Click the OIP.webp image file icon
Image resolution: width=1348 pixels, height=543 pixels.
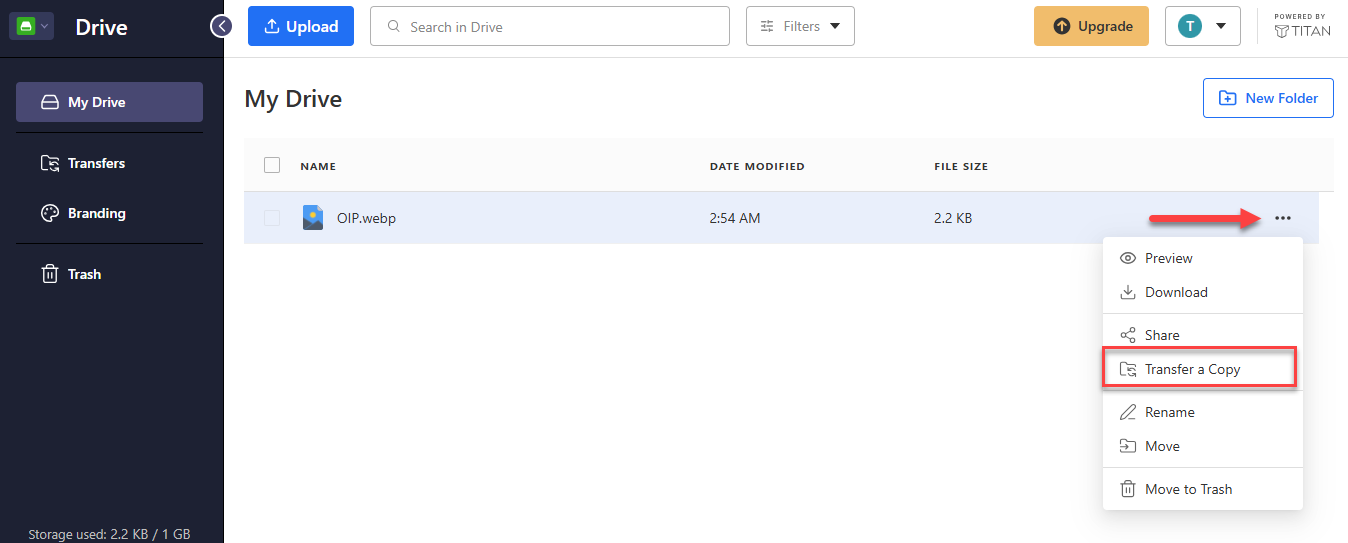point(313,218)
